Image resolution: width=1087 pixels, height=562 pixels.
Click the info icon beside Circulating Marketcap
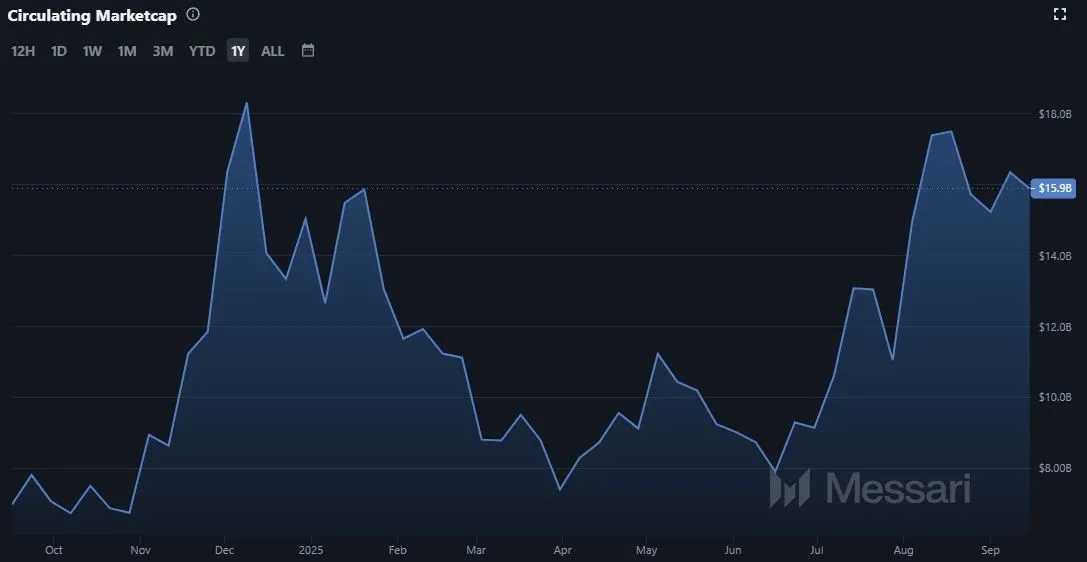coord(193,15)
